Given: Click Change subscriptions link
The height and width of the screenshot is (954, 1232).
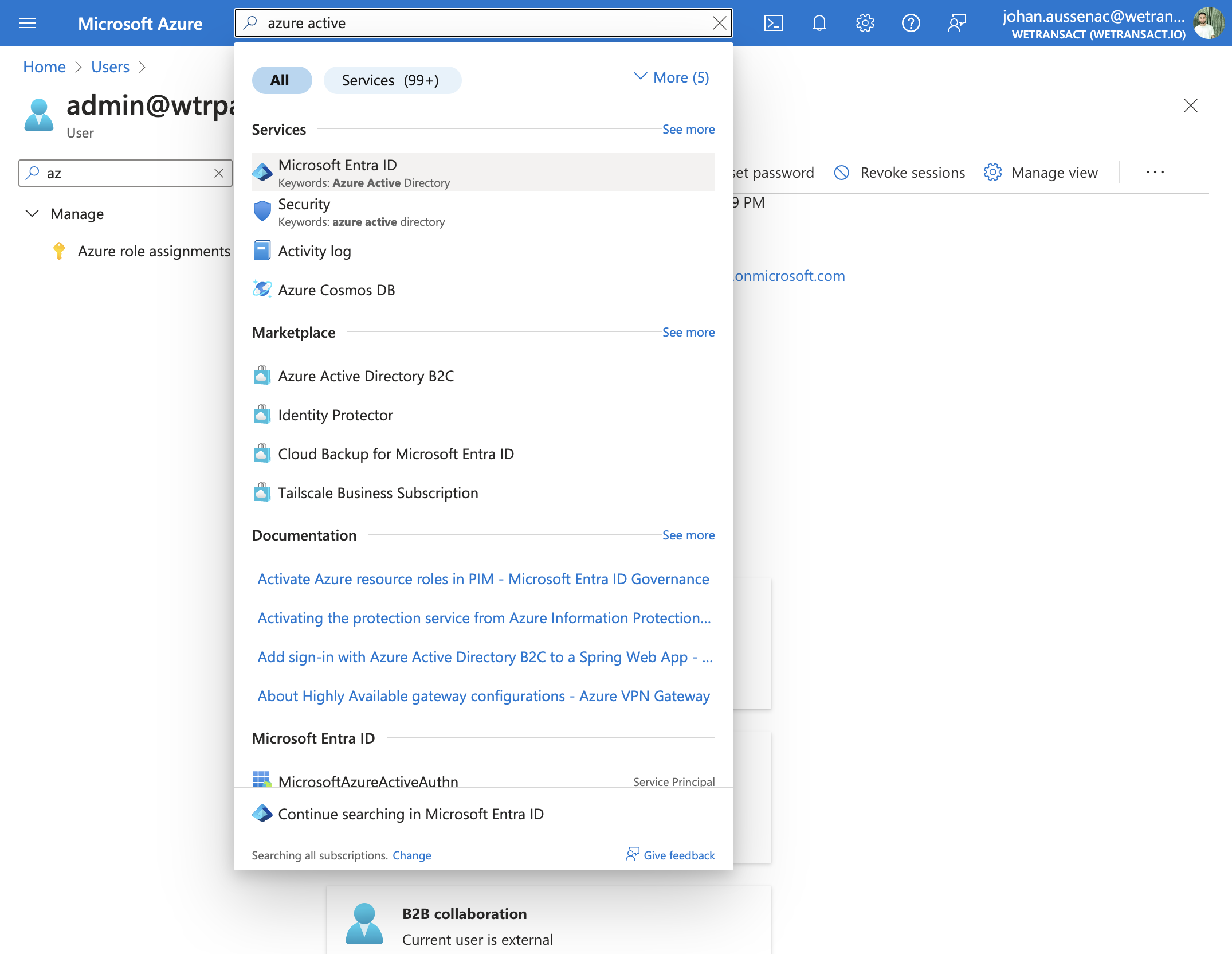Looking at the screenshot, I should pos(411,855).
